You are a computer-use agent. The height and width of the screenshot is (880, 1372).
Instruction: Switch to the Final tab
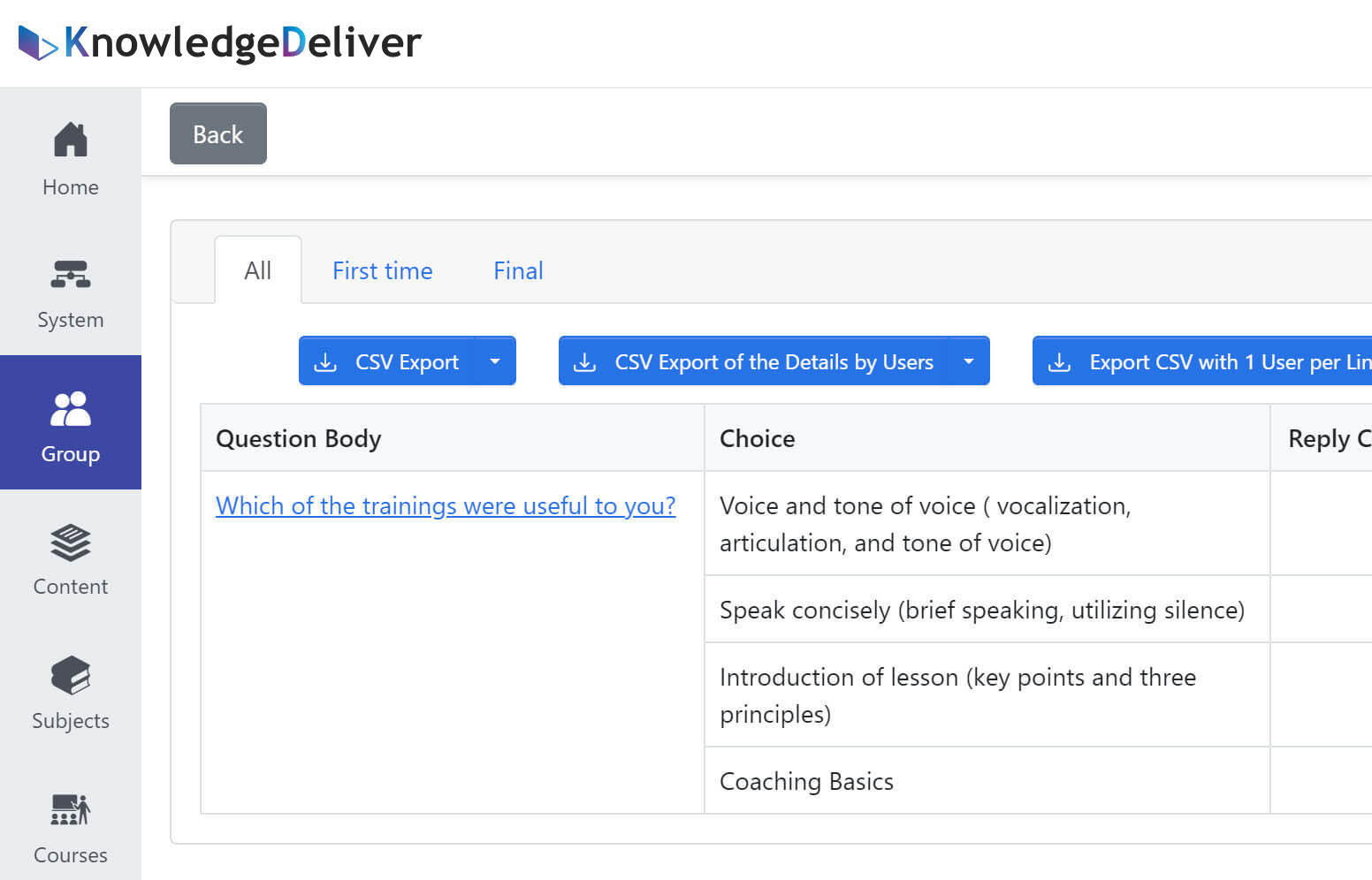pos(518,271)
